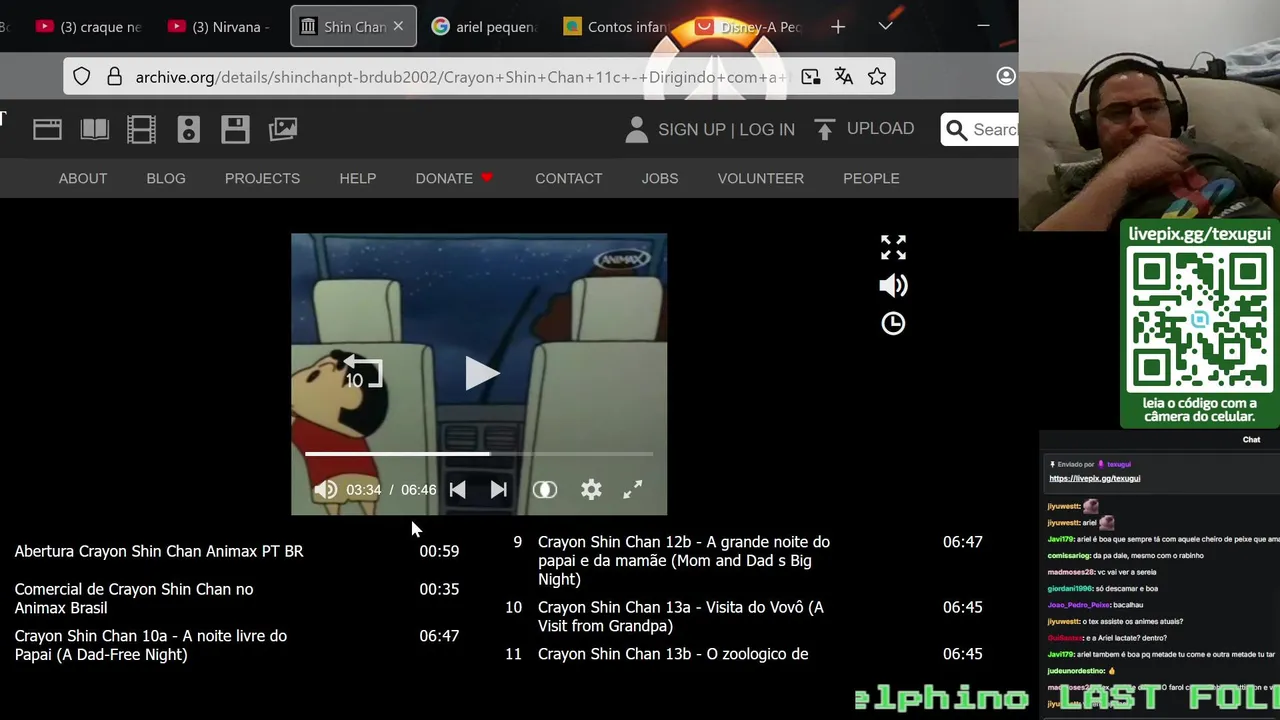Click the search magnifier icon
The image size is (1280, 720).
pos(956,130)
